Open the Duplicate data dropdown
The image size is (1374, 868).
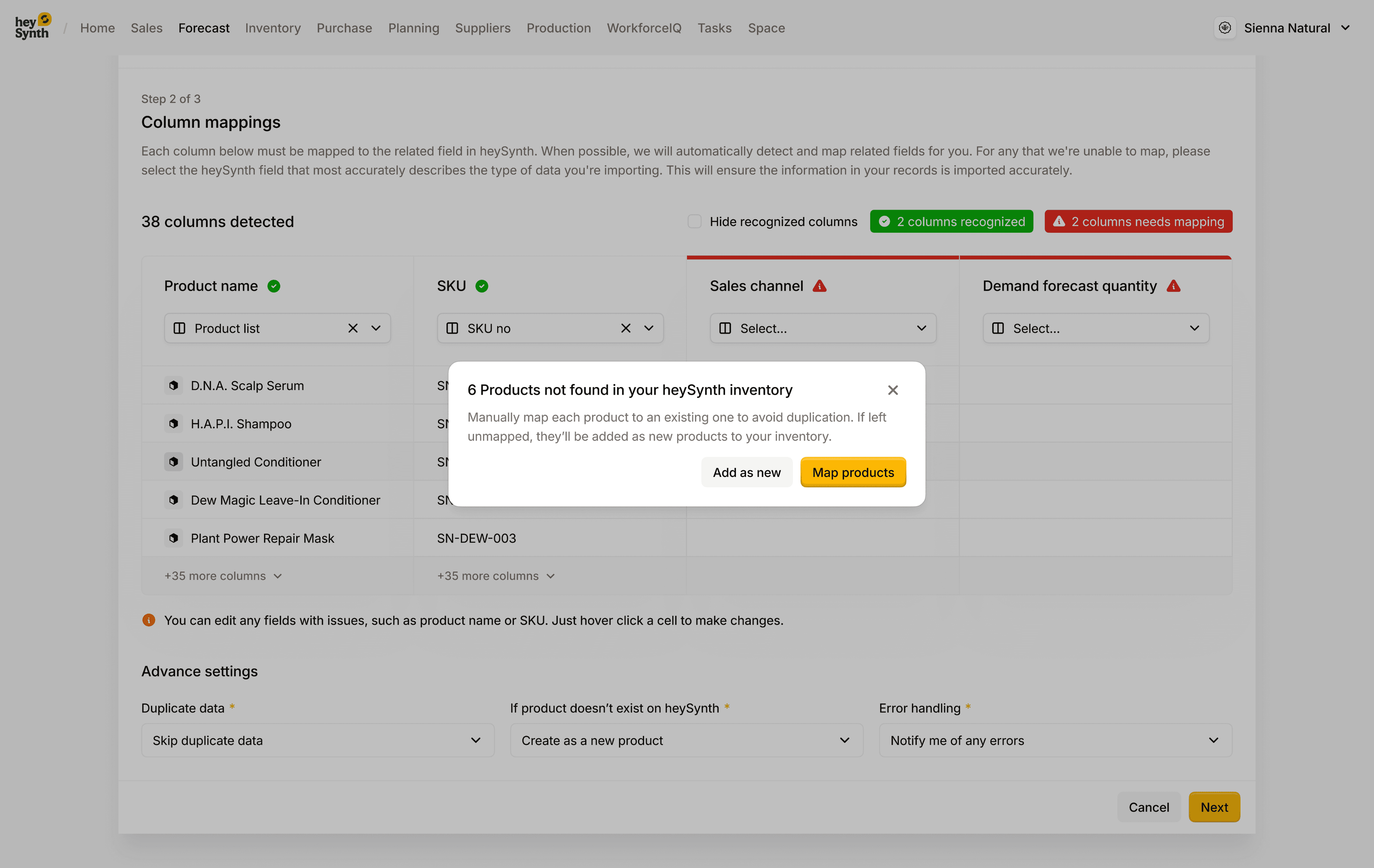pyautogui.click(x=317, y=740)
